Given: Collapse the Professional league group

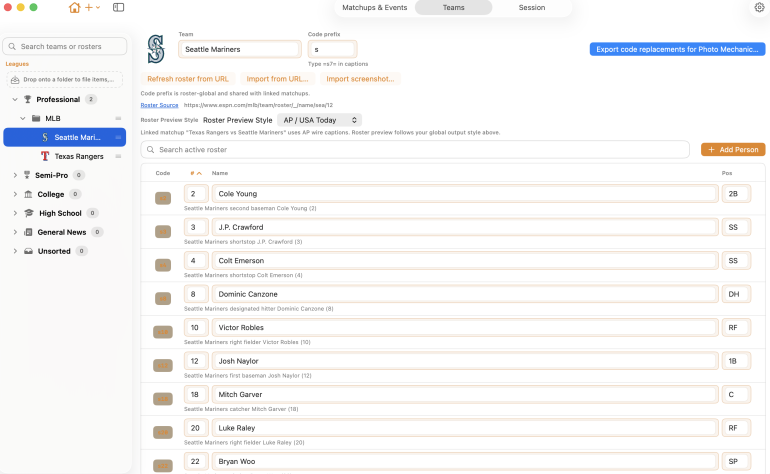Looking at the screenshot, I should (x=15, y=99).
